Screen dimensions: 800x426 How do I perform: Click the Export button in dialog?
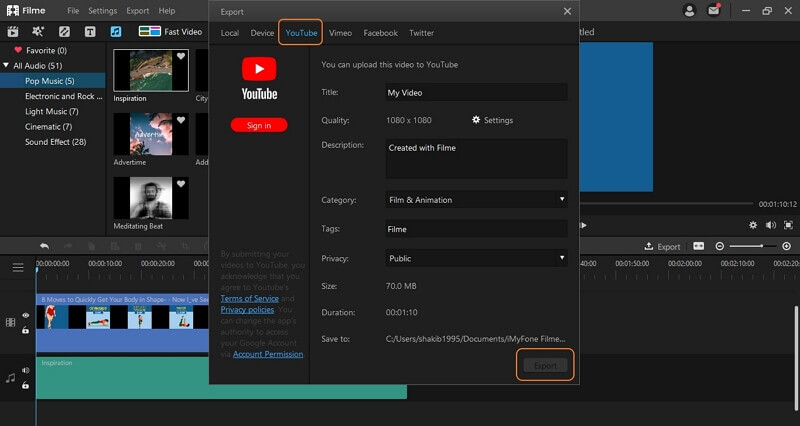coord(545,365)
